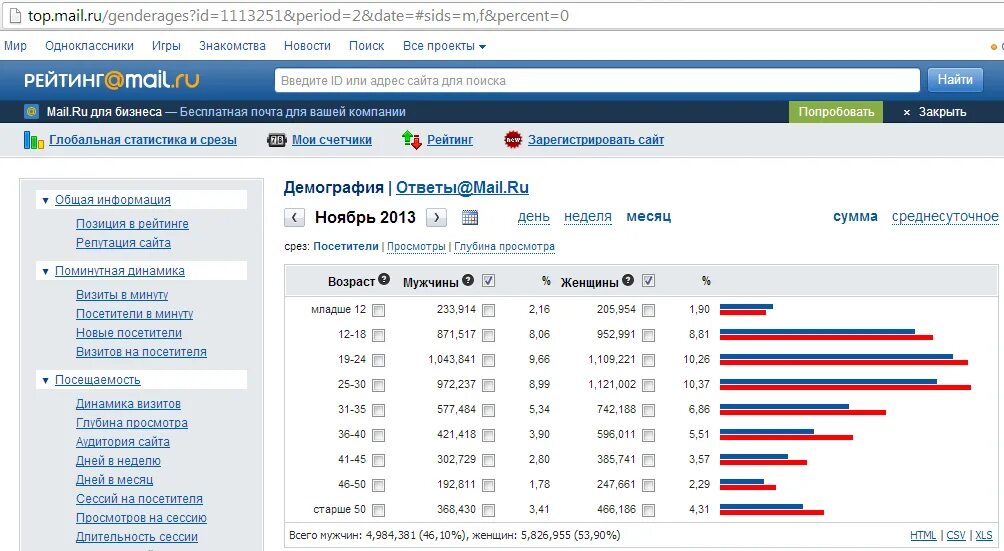
Task: Export table as HTML
Action: [x=923, y=536]
